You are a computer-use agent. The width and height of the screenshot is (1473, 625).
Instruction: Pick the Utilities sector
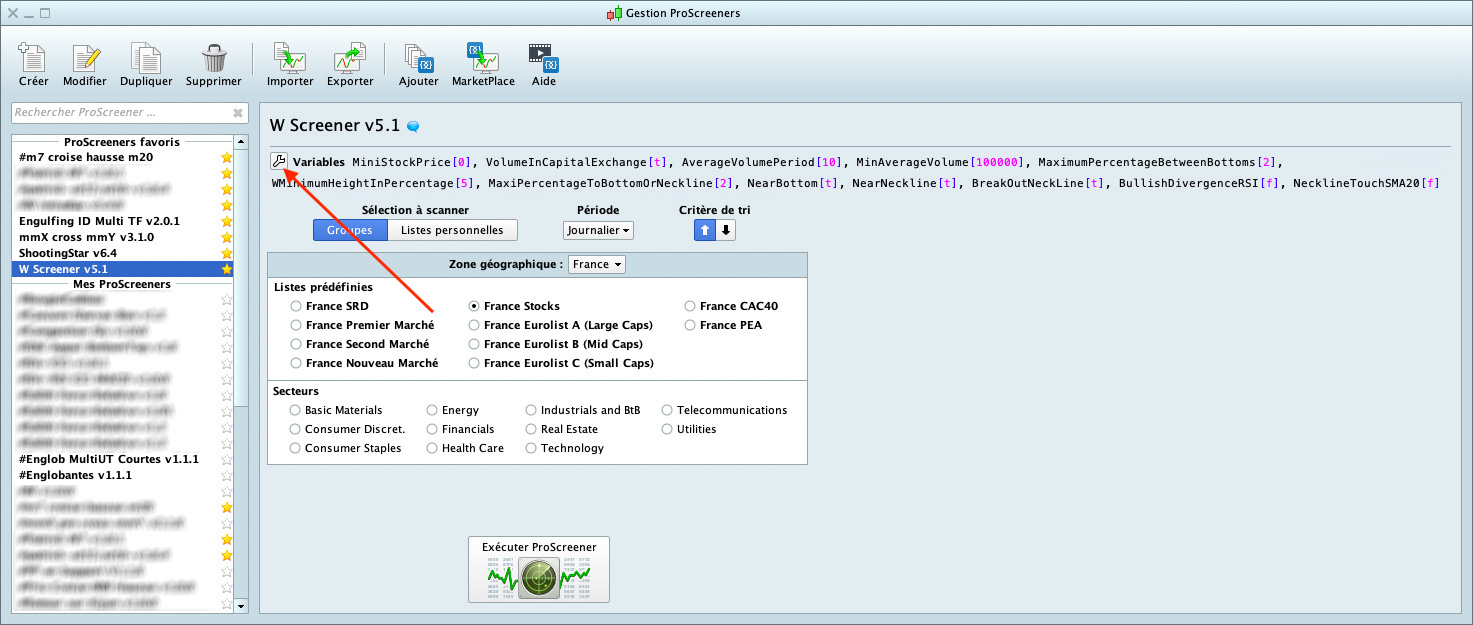667,429
